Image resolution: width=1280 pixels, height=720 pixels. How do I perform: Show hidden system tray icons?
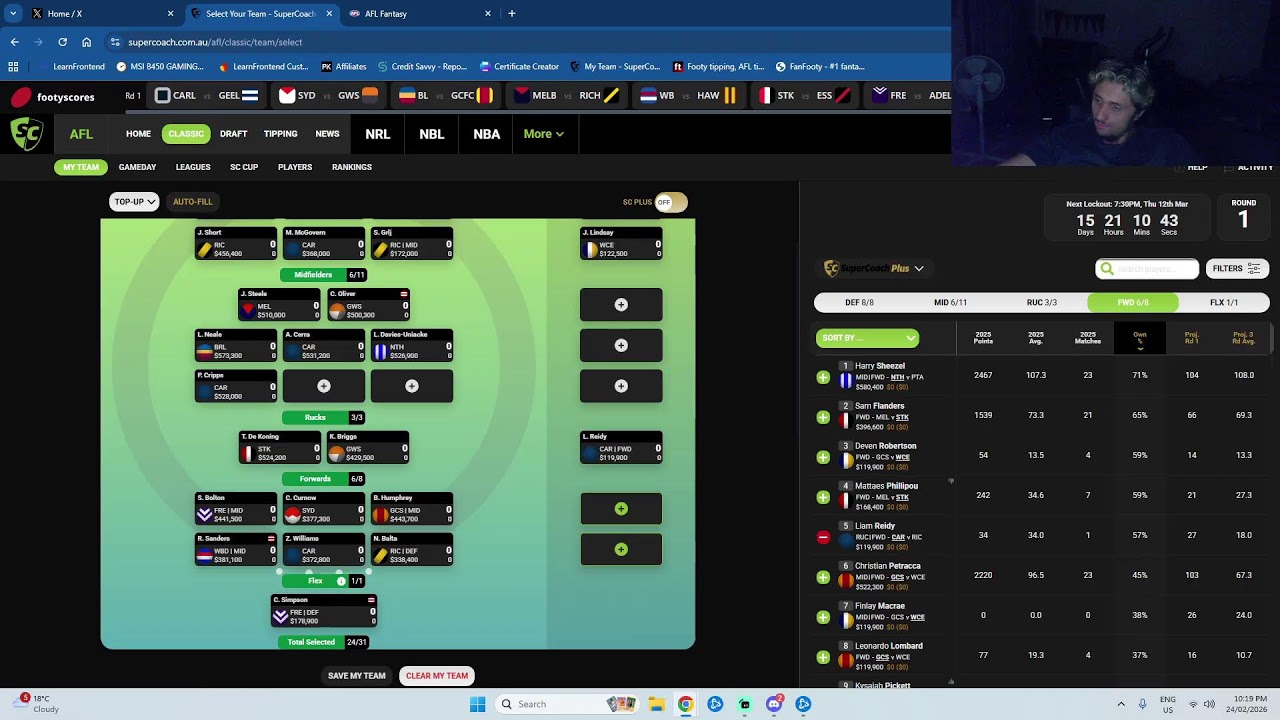coord(1120,704)
